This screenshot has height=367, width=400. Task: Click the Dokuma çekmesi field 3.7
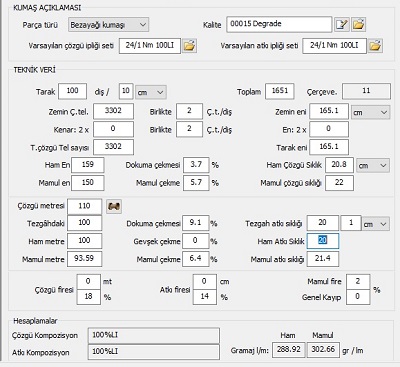pyautogui.click(x=196, y=165)
